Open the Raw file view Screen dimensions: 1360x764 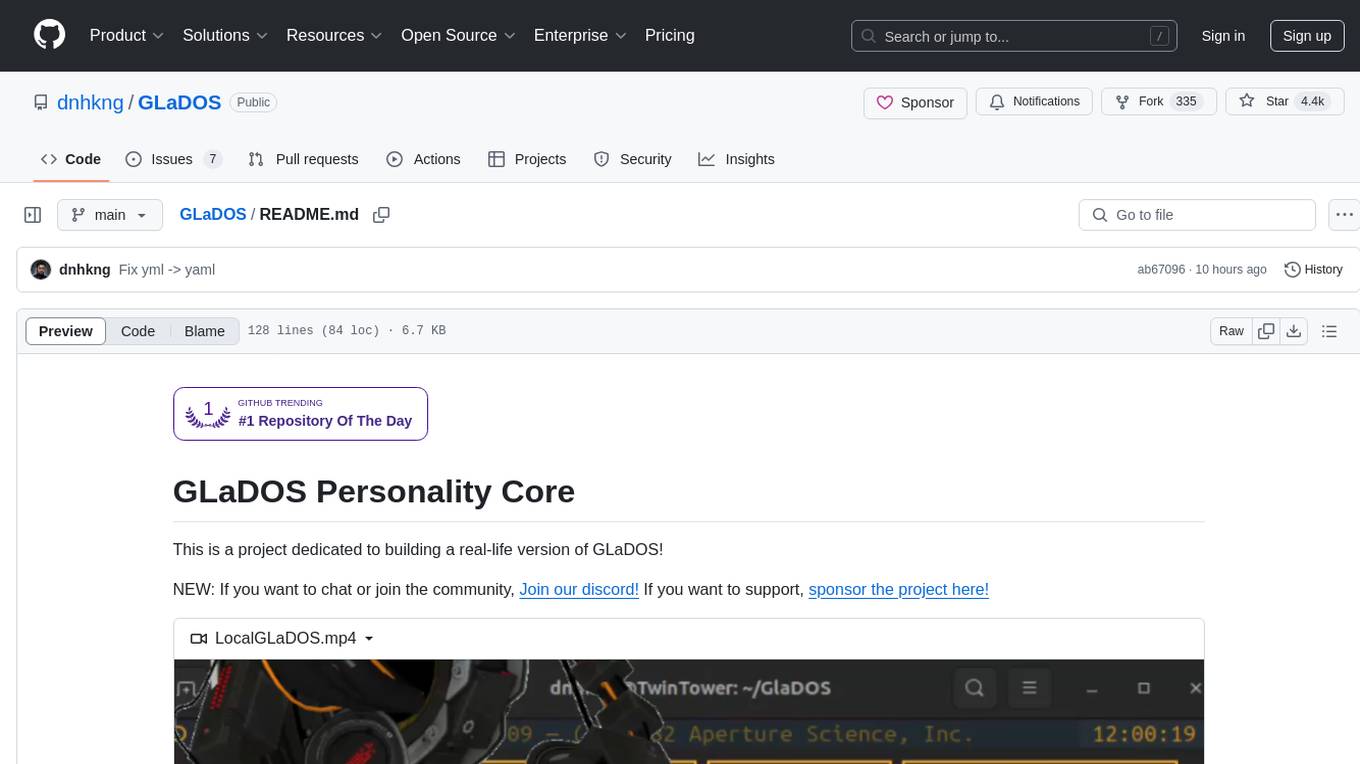tap(1231, 331)
